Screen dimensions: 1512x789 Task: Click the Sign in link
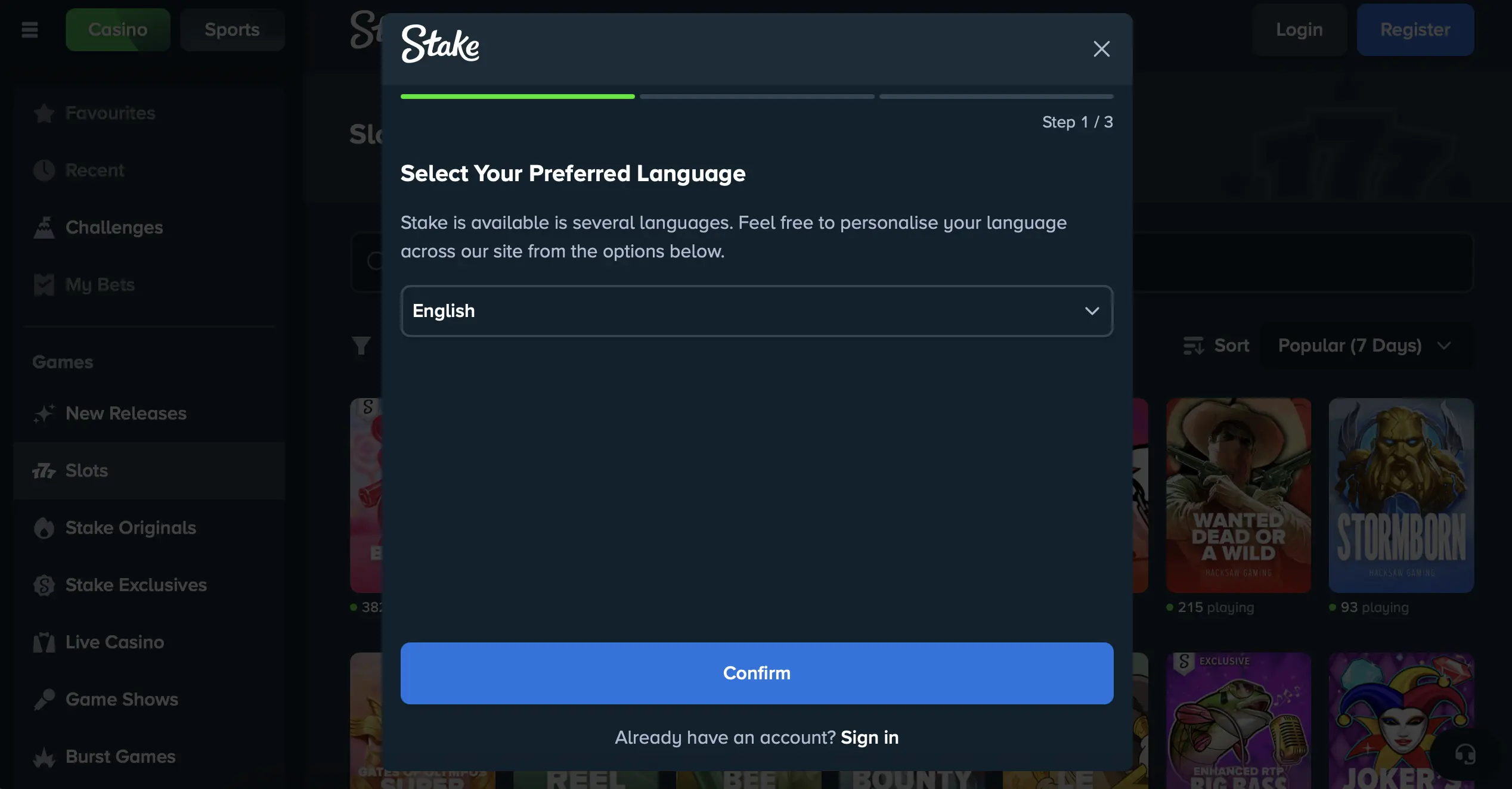(869, 738)
